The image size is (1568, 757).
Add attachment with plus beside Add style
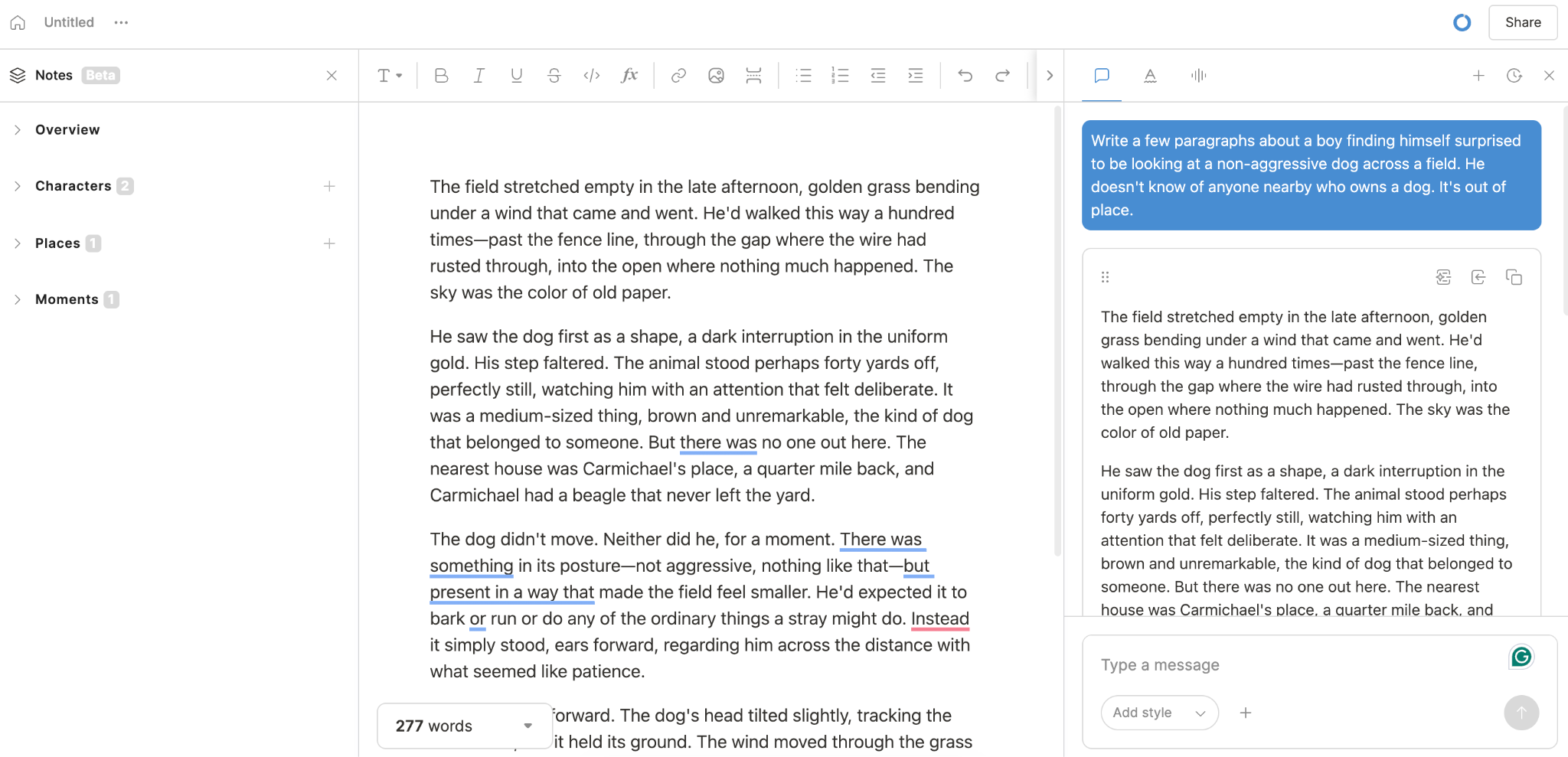pyautogui.click(x=1246, y=713)
